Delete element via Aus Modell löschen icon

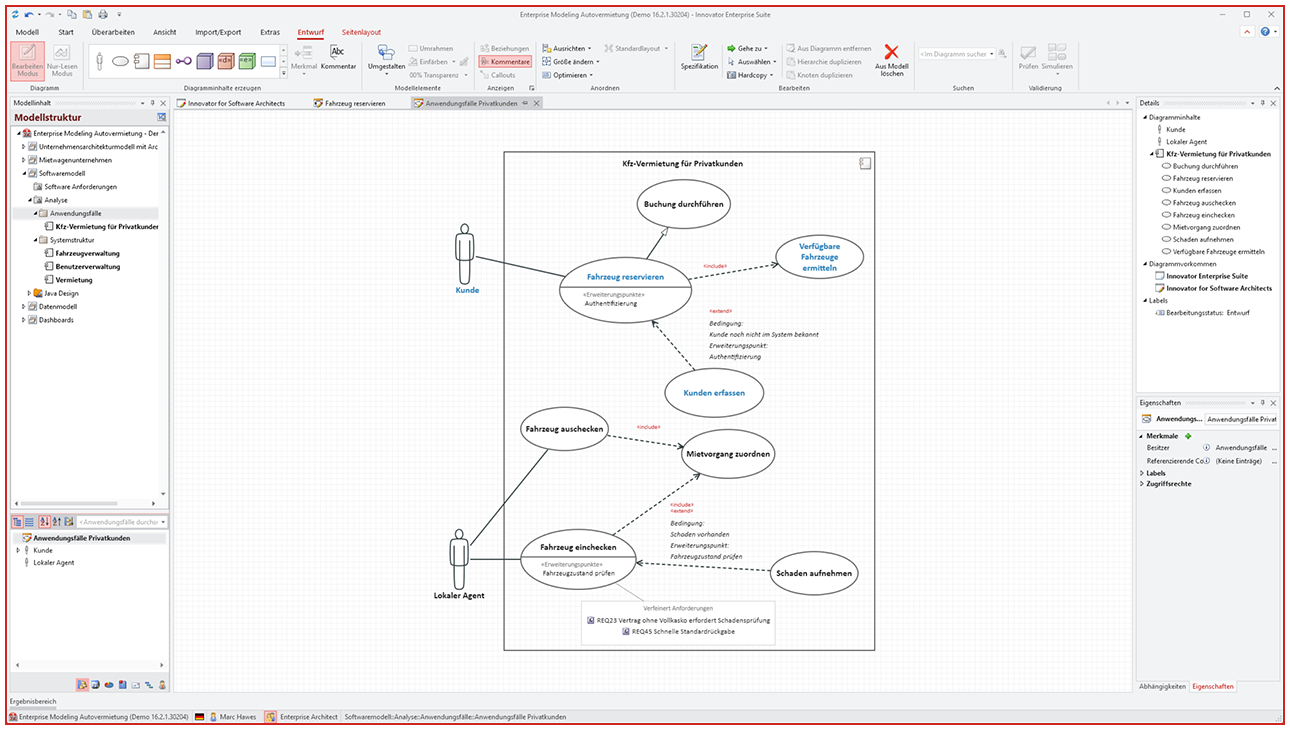890,61
